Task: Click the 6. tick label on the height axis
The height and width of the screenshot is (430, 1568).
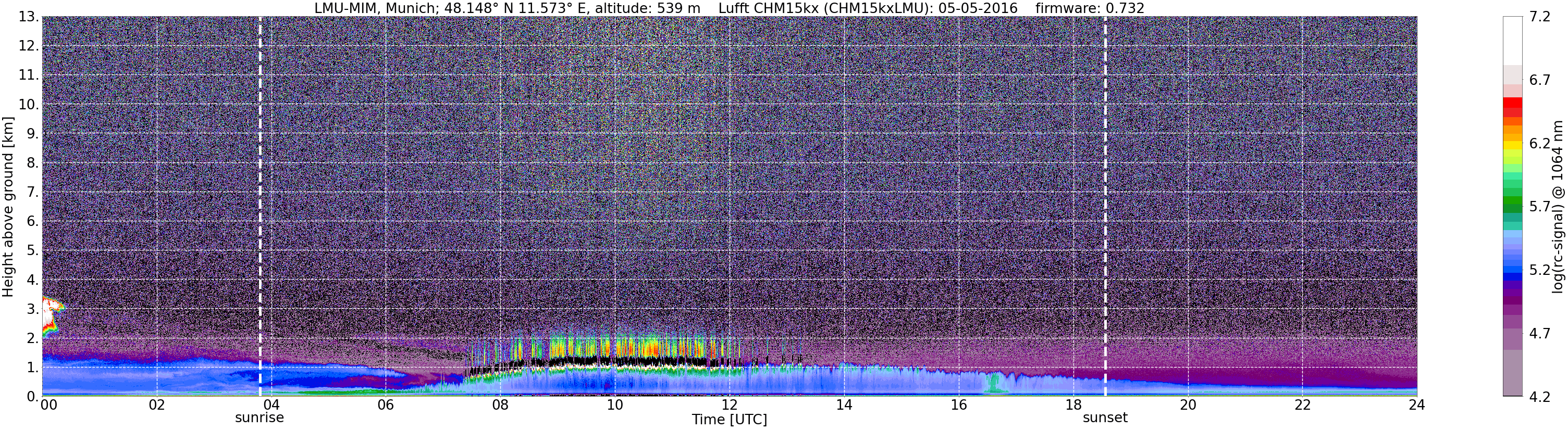Action: coord(33,221)
